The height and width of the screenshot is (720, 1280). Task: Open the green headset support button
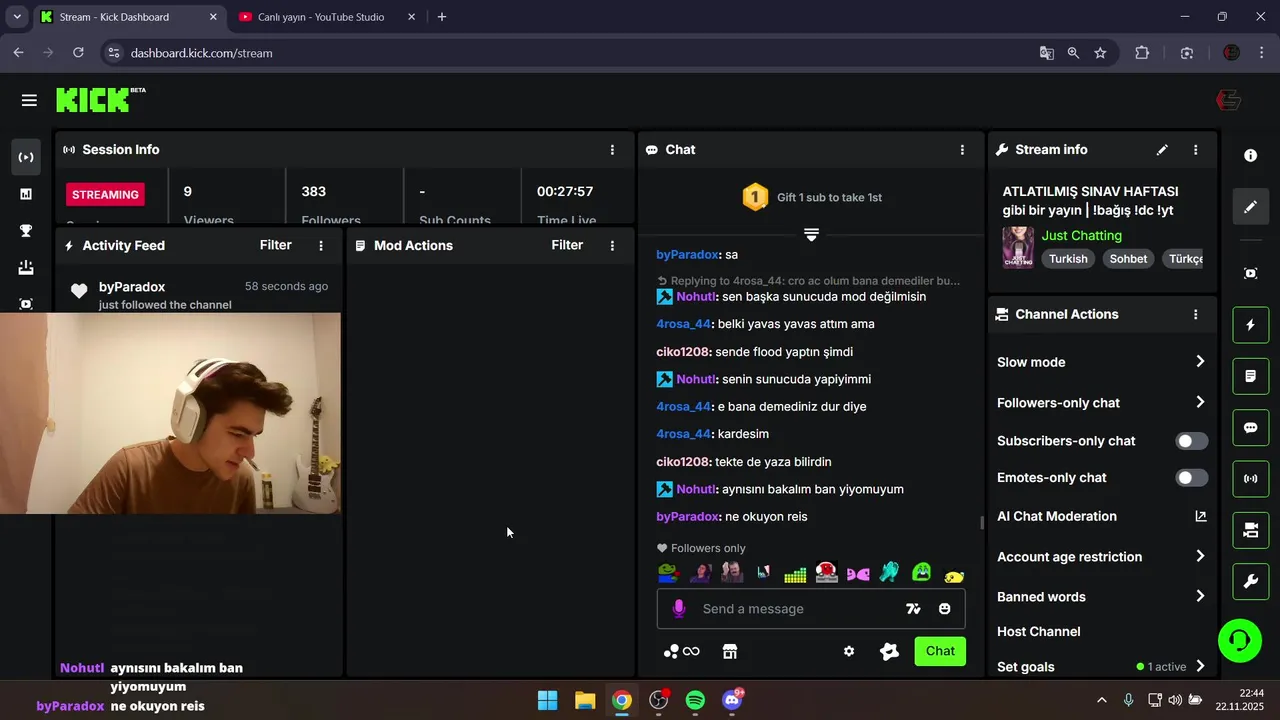coord(1240,640)
